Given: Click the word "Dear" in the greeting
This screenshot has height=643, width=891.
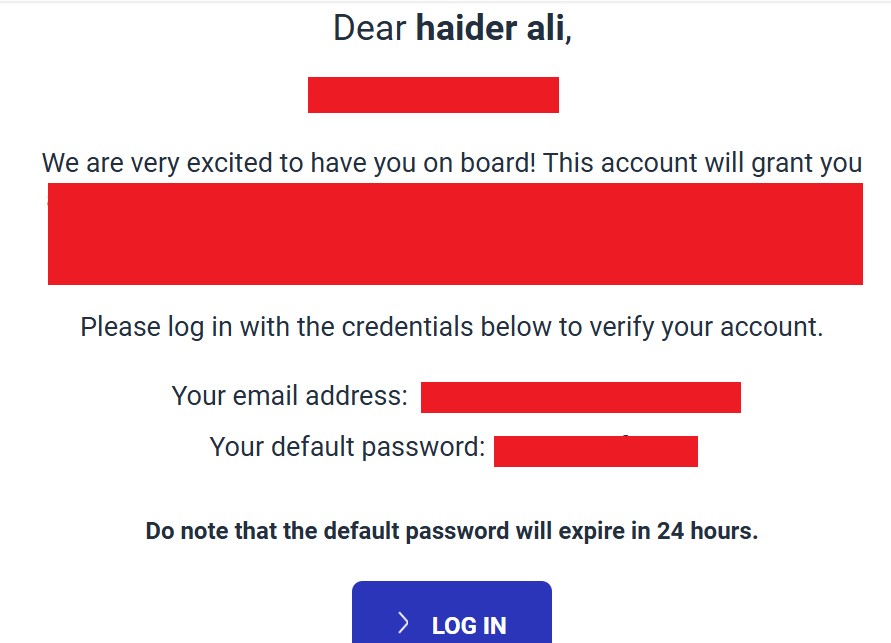Looking at the screenshot, I should pos(370,28).
